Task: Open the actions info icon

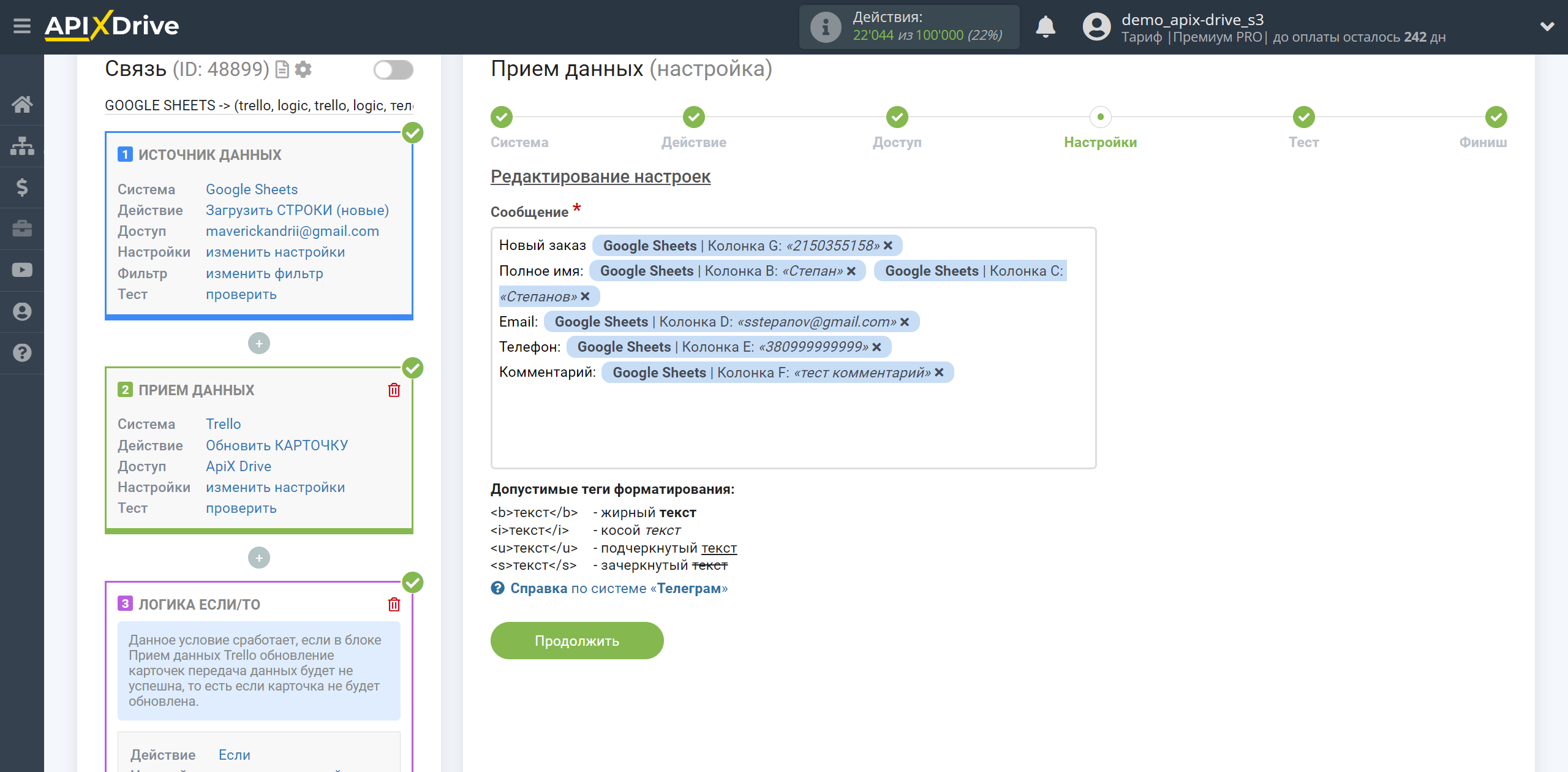Action: coord(825,27)
